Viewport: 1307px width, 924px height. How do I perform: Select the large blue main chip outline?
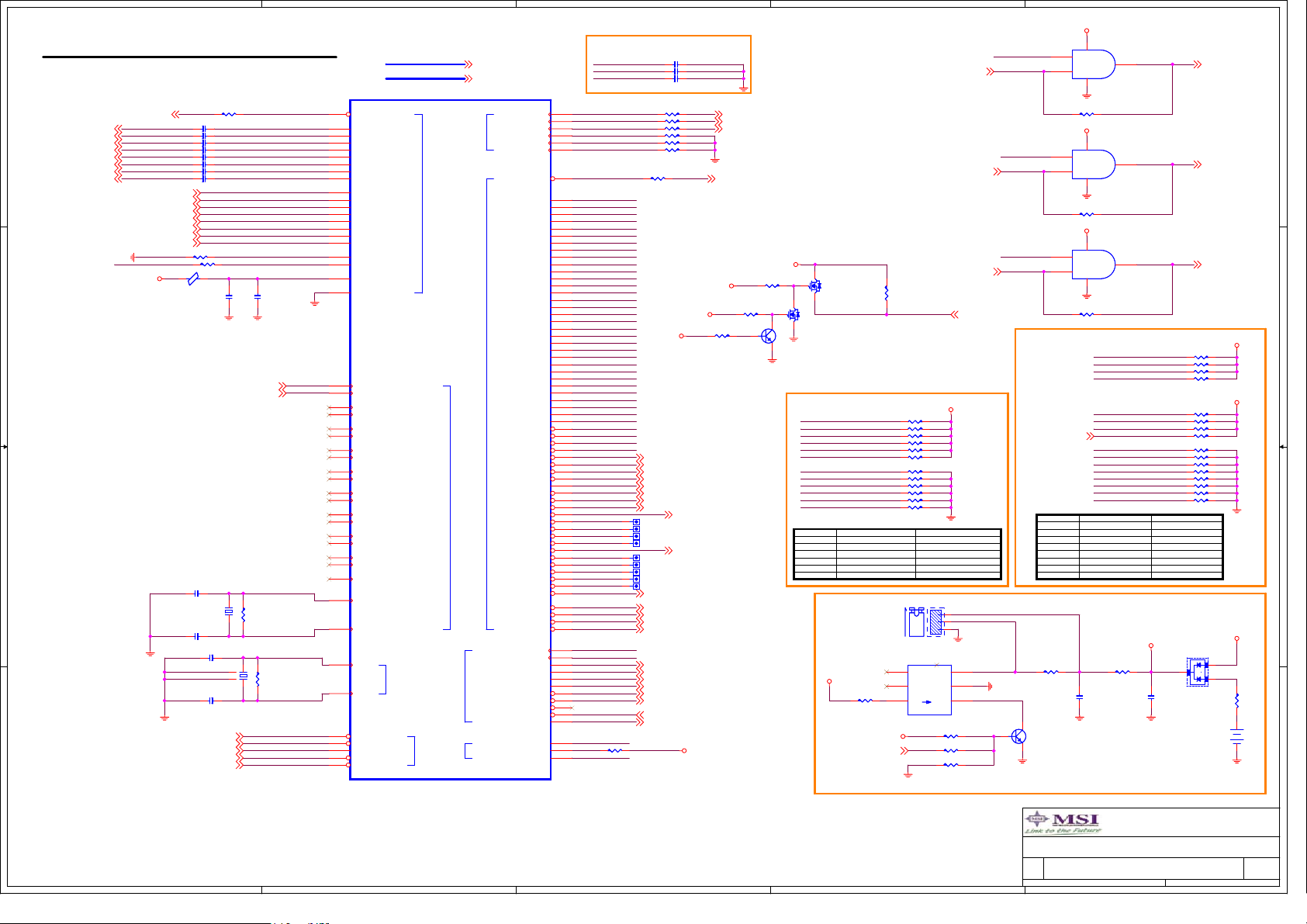point(450,439)
